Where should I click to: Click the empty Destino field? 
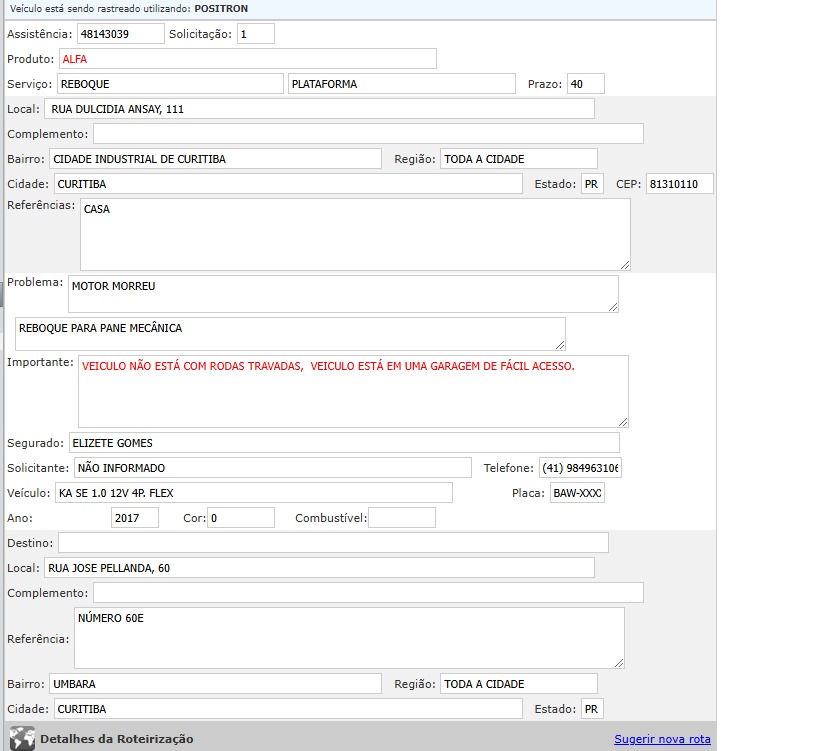[333, 543]
